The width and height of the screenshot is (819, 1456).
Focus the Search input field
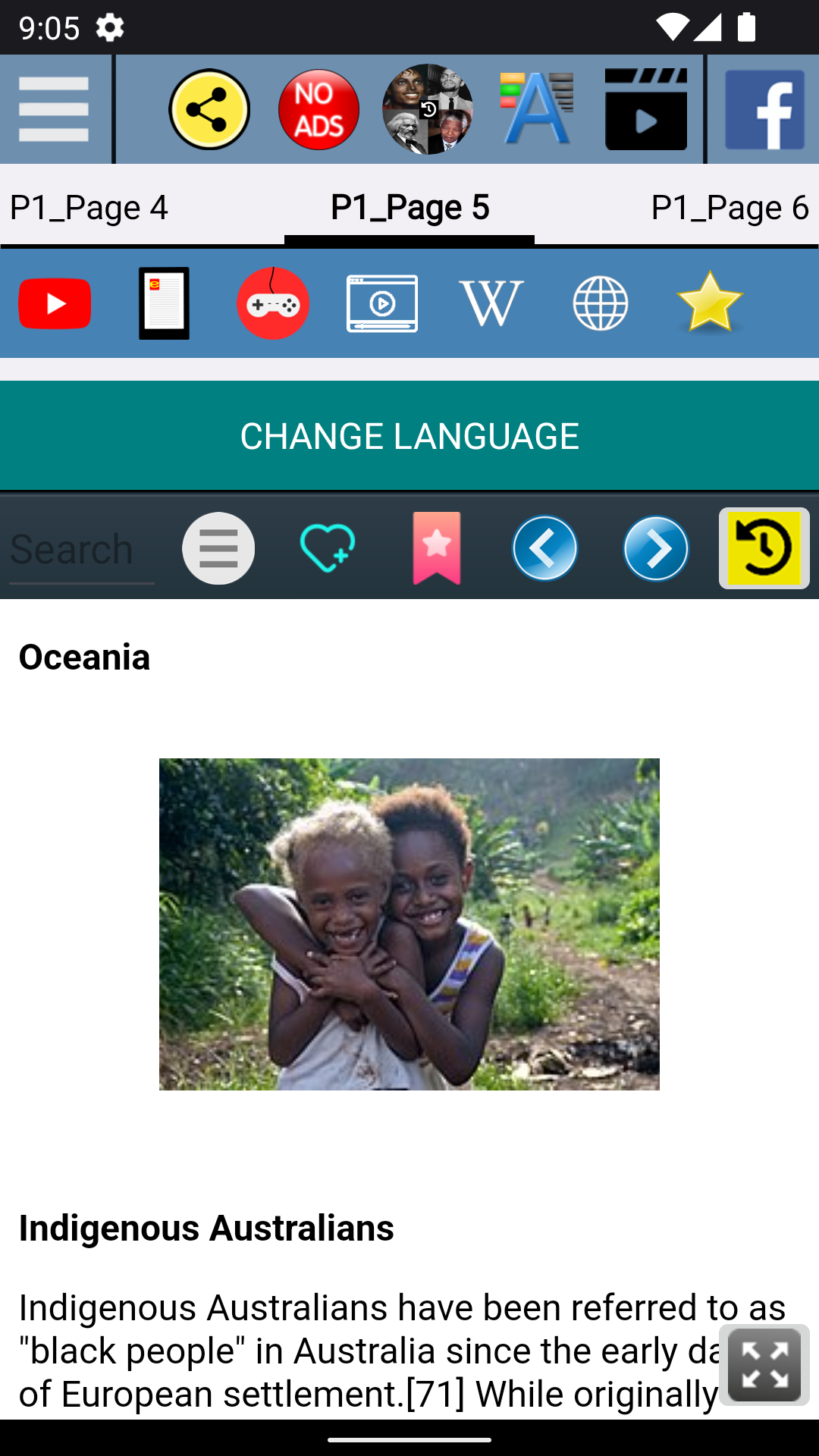click(x=82, y=549)
